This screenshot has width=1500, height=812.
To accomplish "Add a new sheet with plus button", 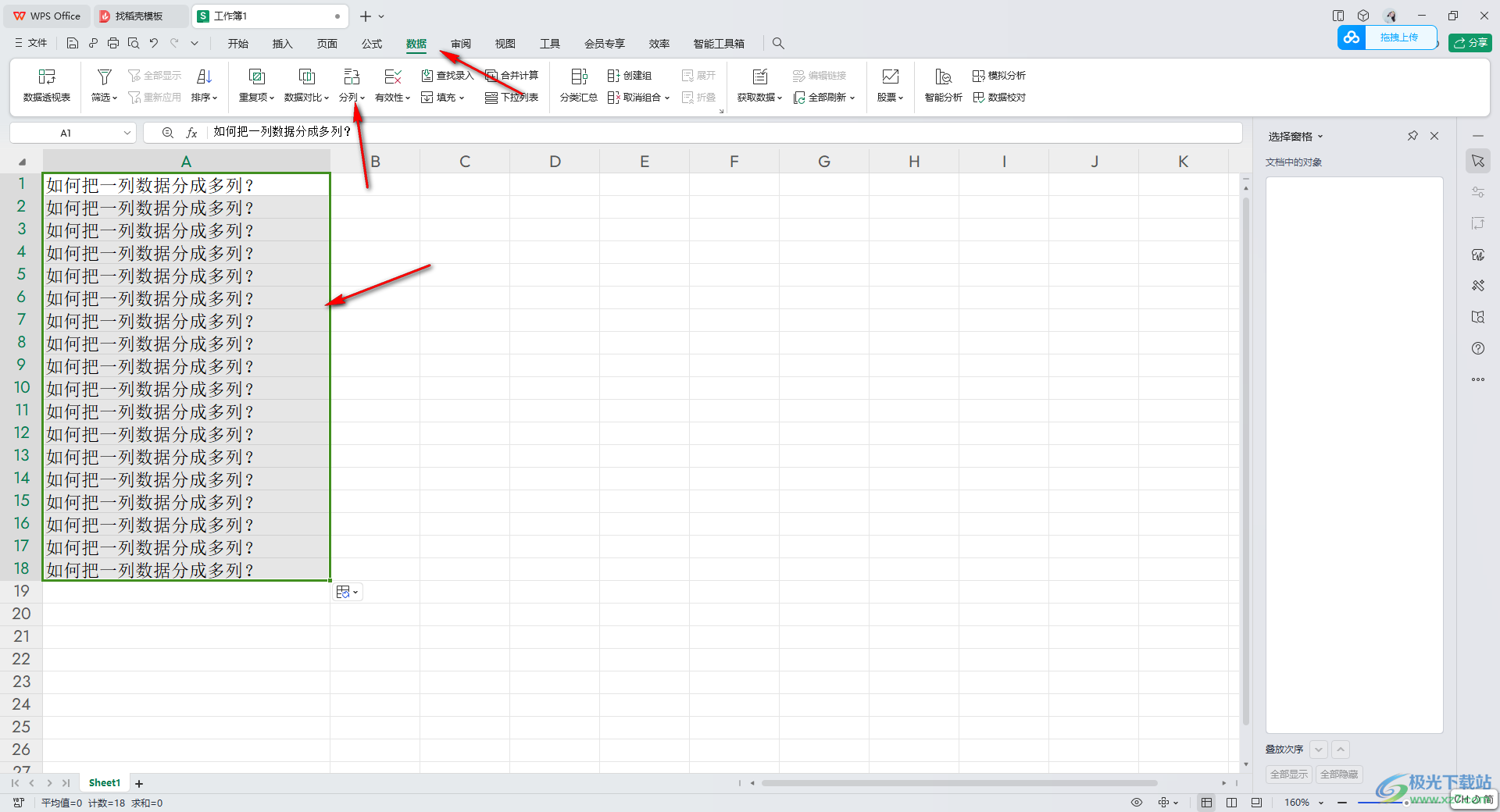I will [x=139, y=783].
